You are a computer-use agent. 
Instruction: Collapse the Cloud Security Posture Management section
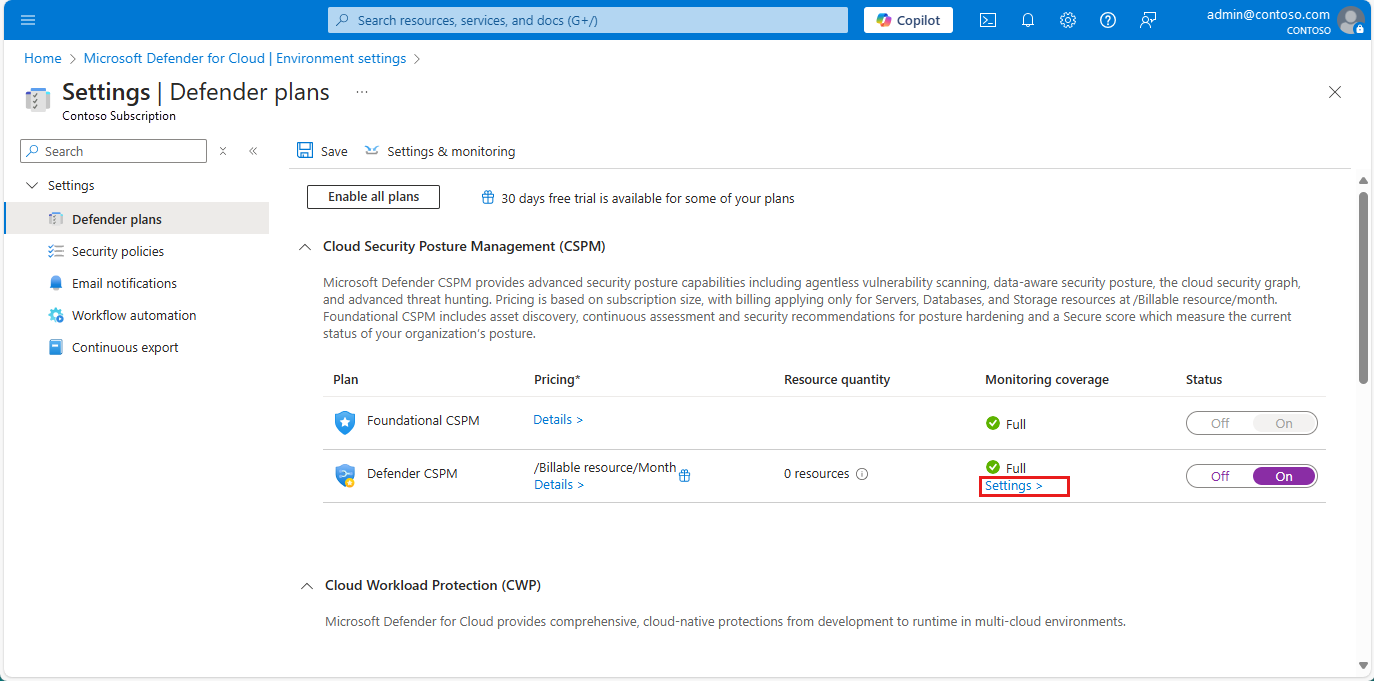[304, 247]
